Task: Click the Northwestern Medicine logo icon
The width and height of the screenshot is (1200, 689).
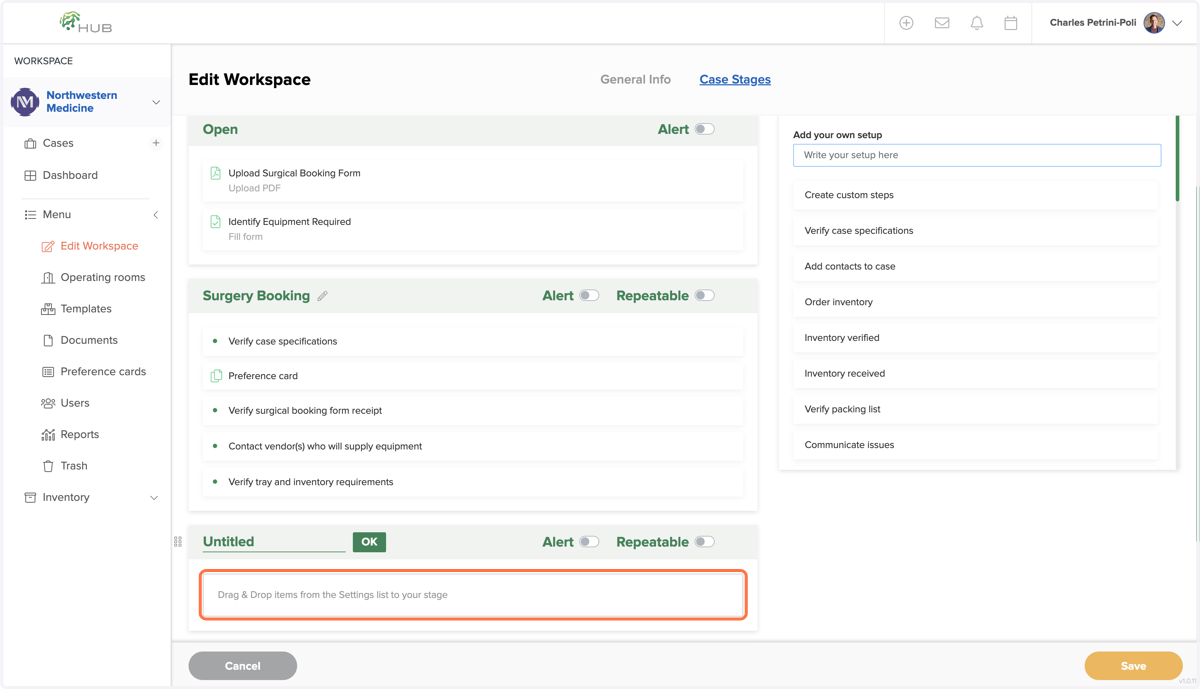Action: [25, 102]
